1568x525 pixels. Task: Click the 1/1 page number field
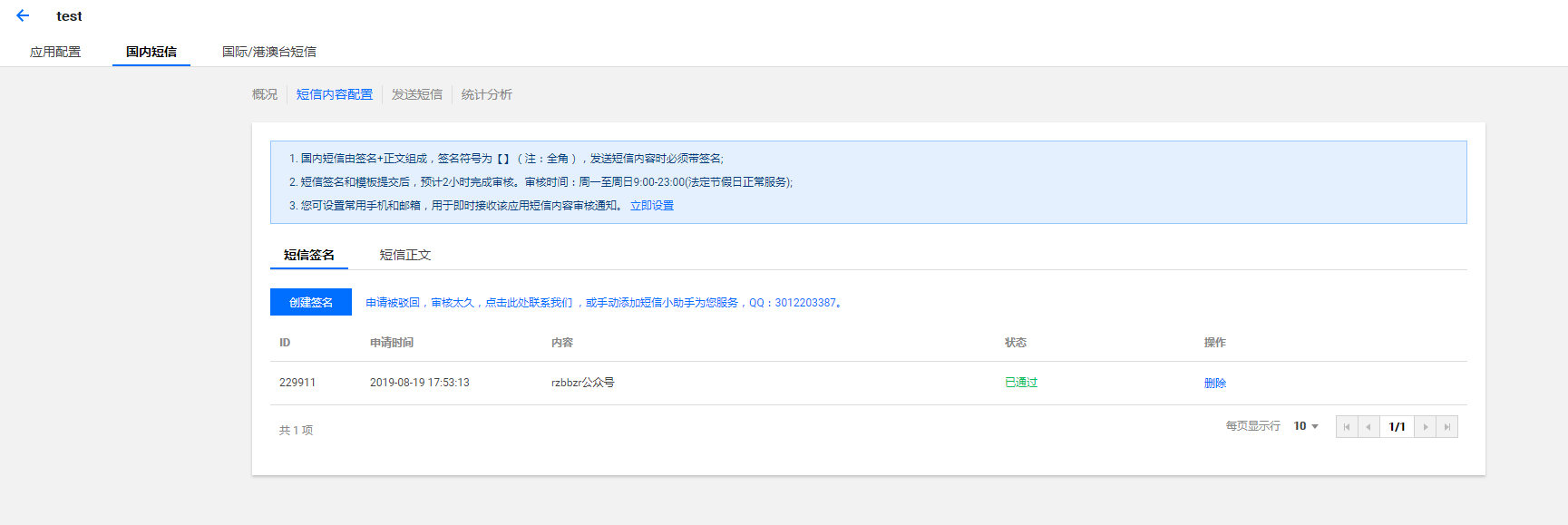(x=1397, y=427)
